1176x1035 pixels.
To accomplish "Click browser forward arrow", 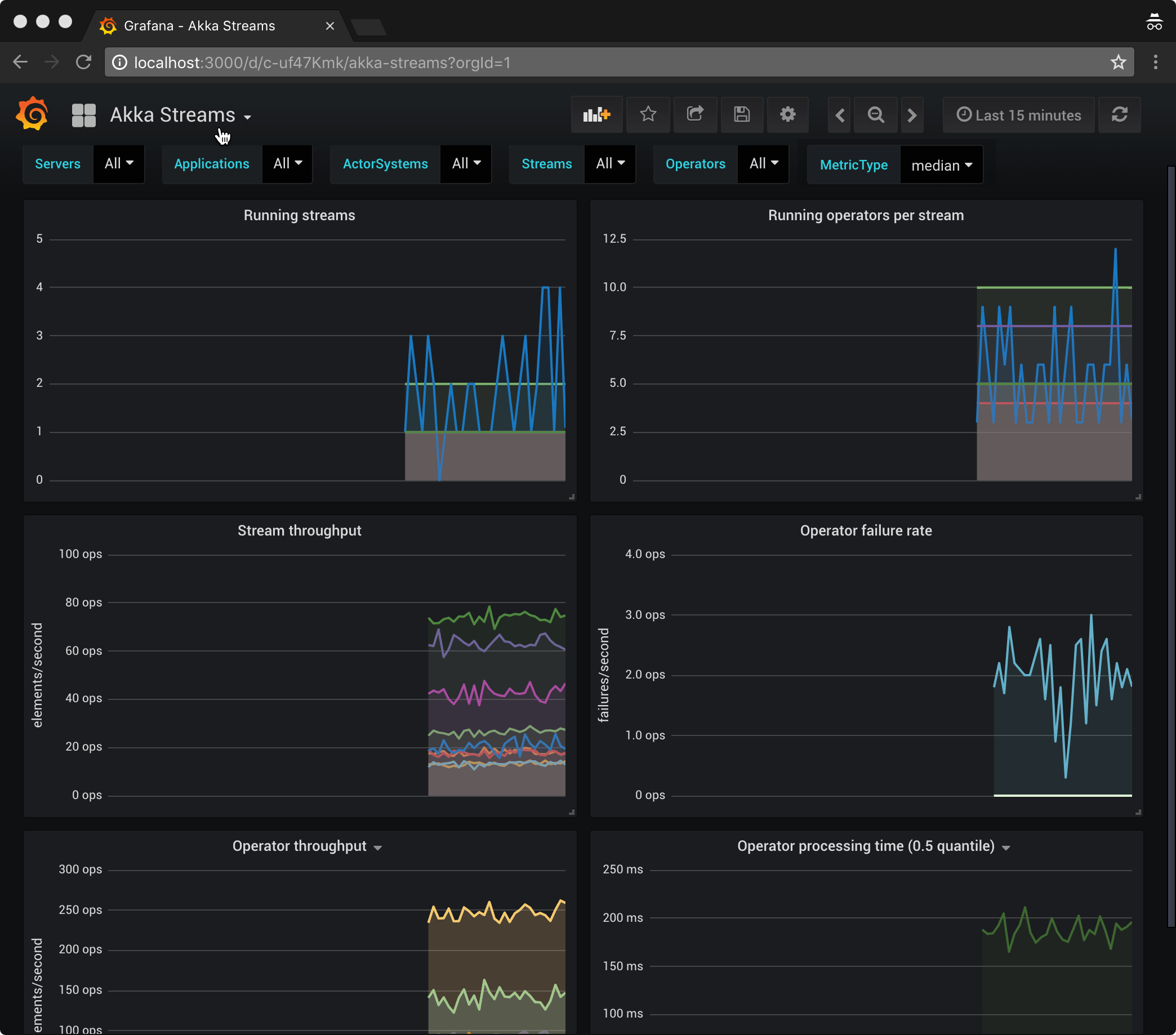I will (52, 62).
